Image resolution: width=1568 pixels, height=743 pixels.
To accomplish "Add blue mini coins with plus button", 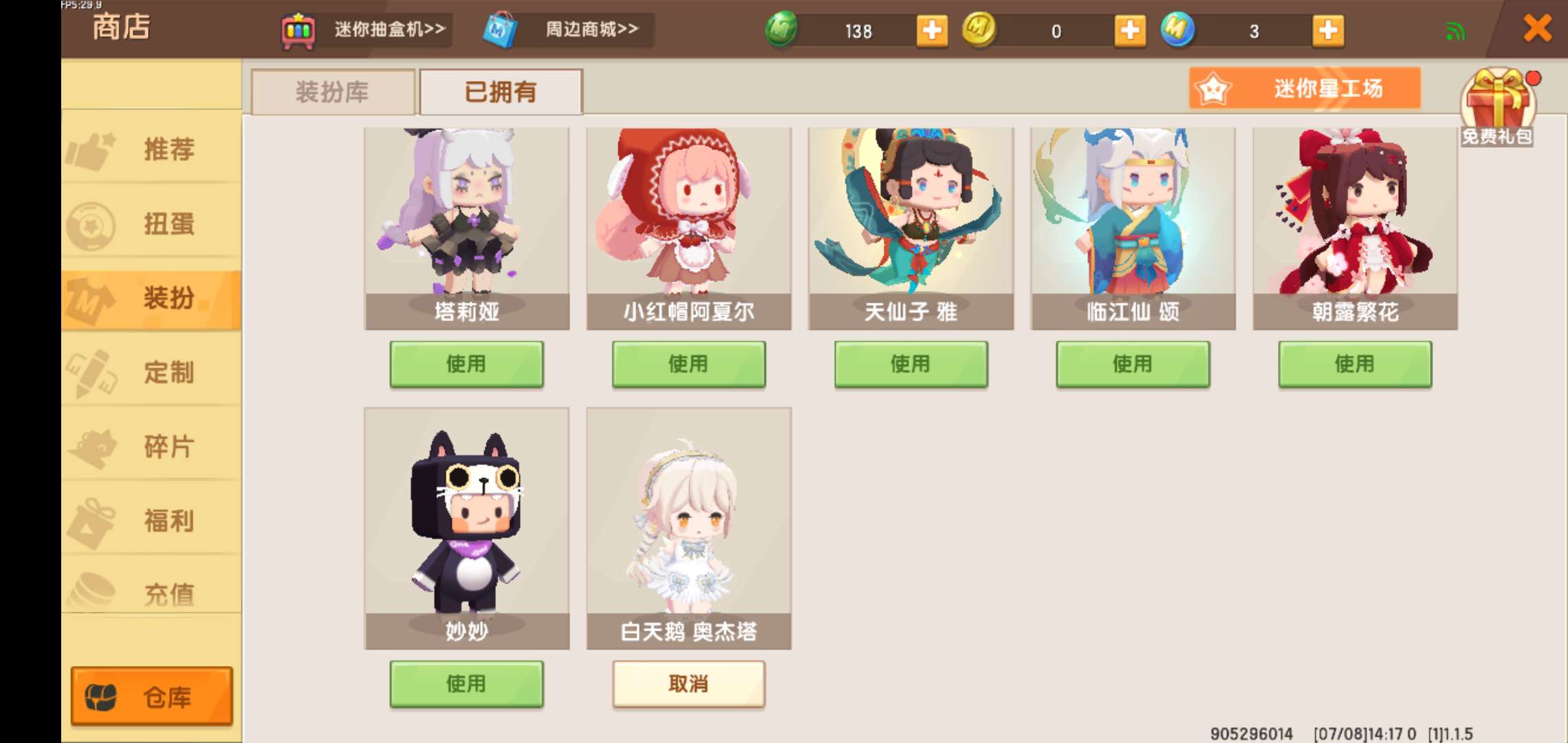I will 1328,30.
